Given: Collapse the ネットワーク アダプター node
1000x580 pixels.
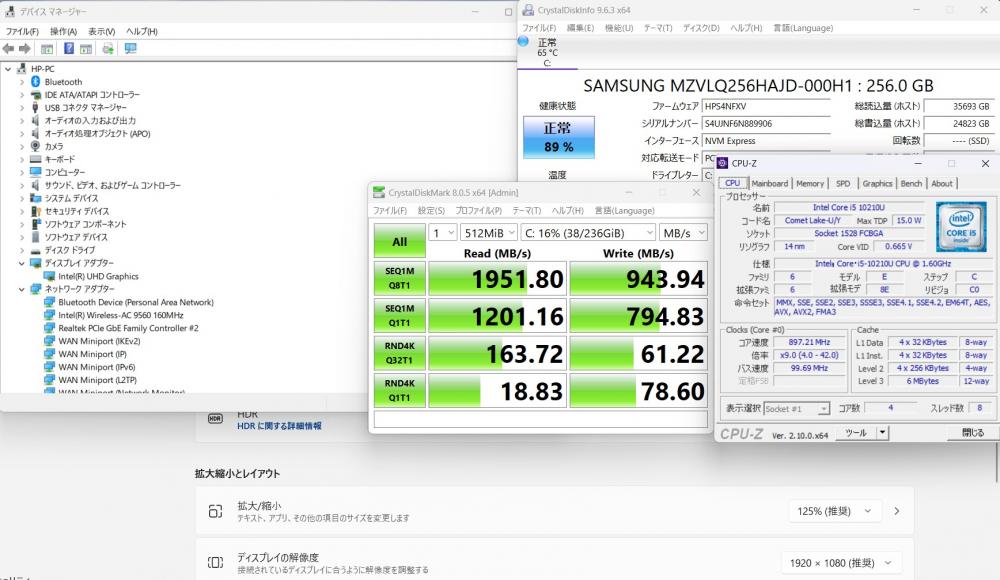Looking at the screenshot, I should (x=22, y=289).
